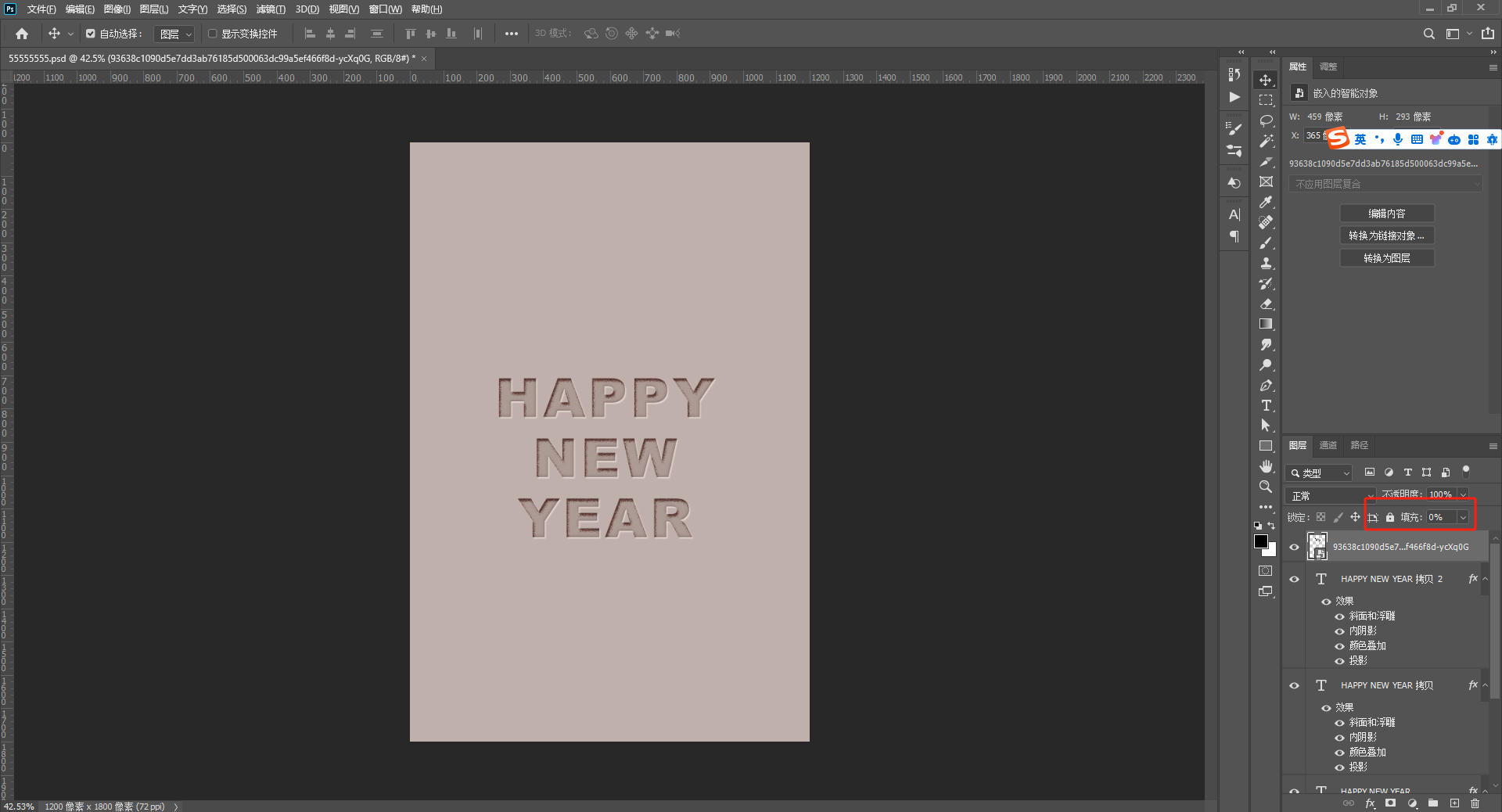The image size is (1502, 812).
Task: Toggle the 自动选择 checkbox
Action: (x=91, y=34)
